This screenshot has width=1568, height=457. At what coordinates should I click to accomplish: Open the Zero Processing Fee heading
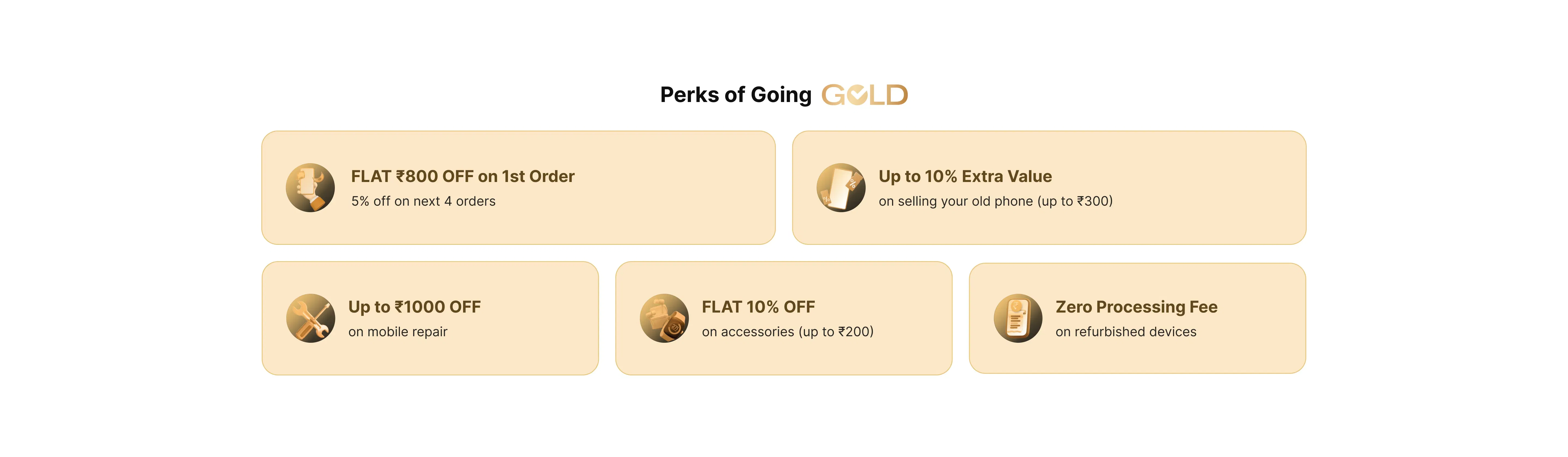coord(1137,307)
